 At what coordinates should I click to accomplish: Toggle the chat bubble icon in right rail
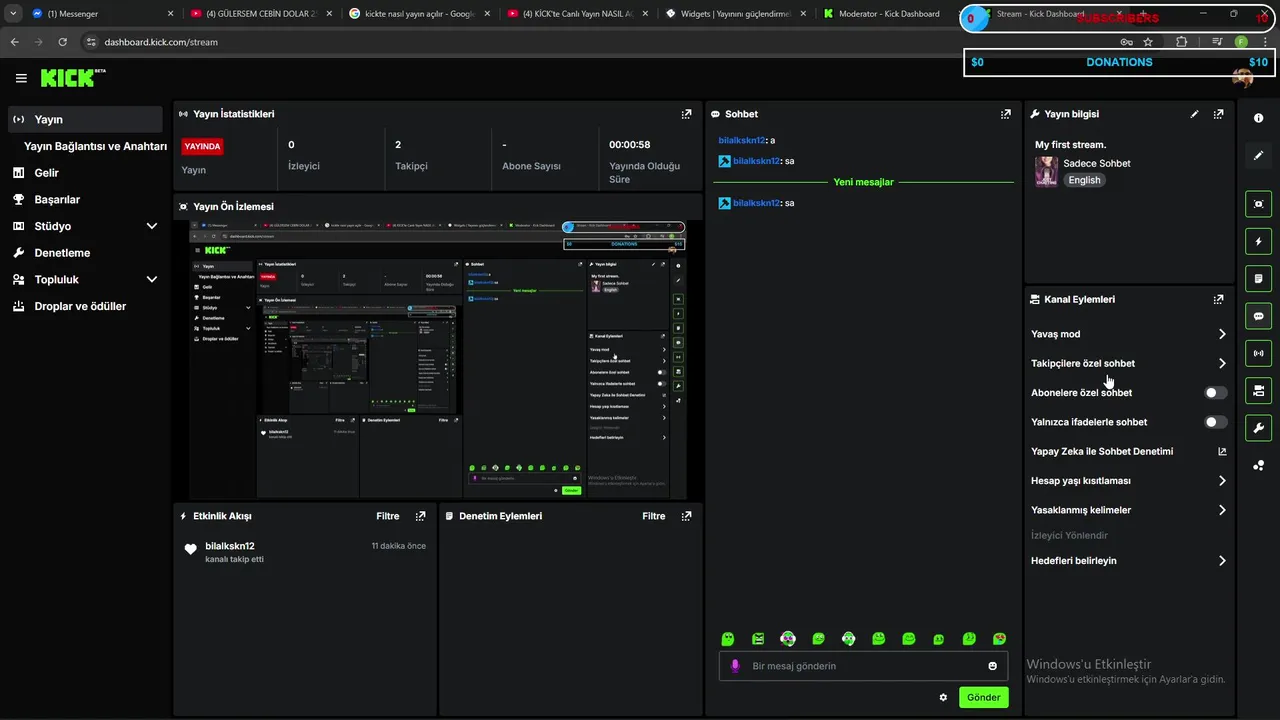(x=1259, y=316)
